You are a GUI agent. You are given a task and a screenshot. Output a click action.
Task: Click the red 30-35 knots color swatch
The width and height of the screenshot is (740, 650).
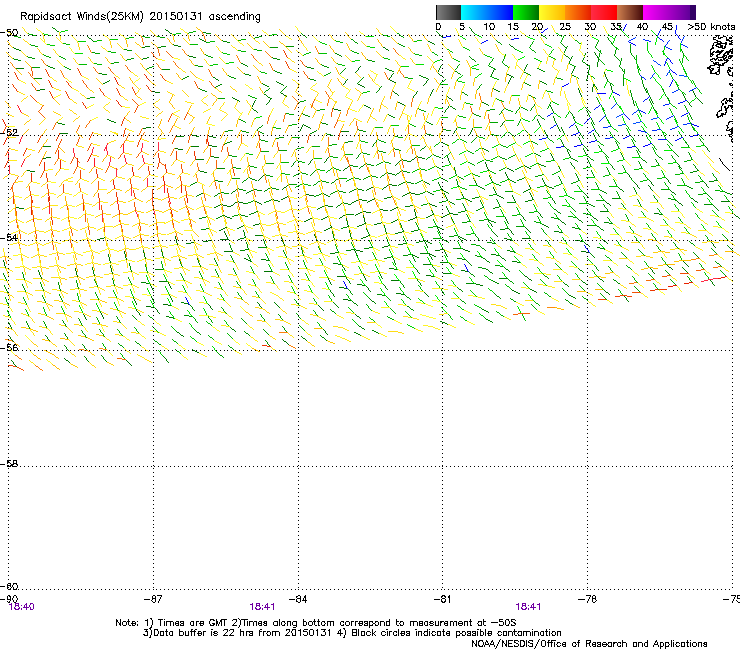click(604, 12)
